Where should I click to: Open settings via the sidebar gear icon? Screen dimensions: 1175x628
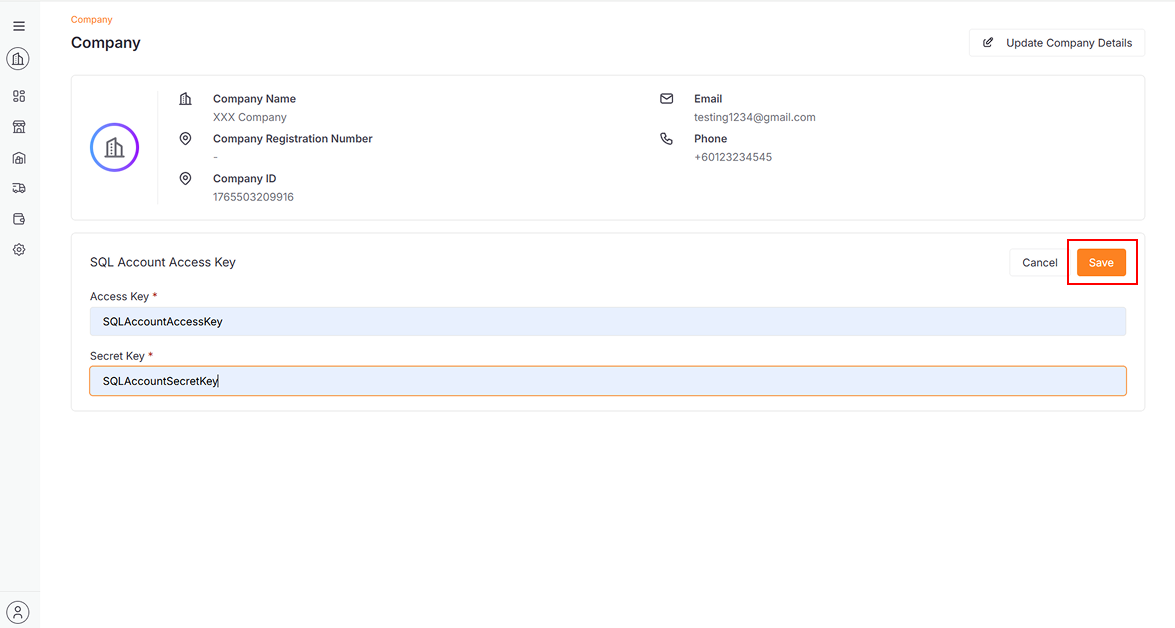19,250
